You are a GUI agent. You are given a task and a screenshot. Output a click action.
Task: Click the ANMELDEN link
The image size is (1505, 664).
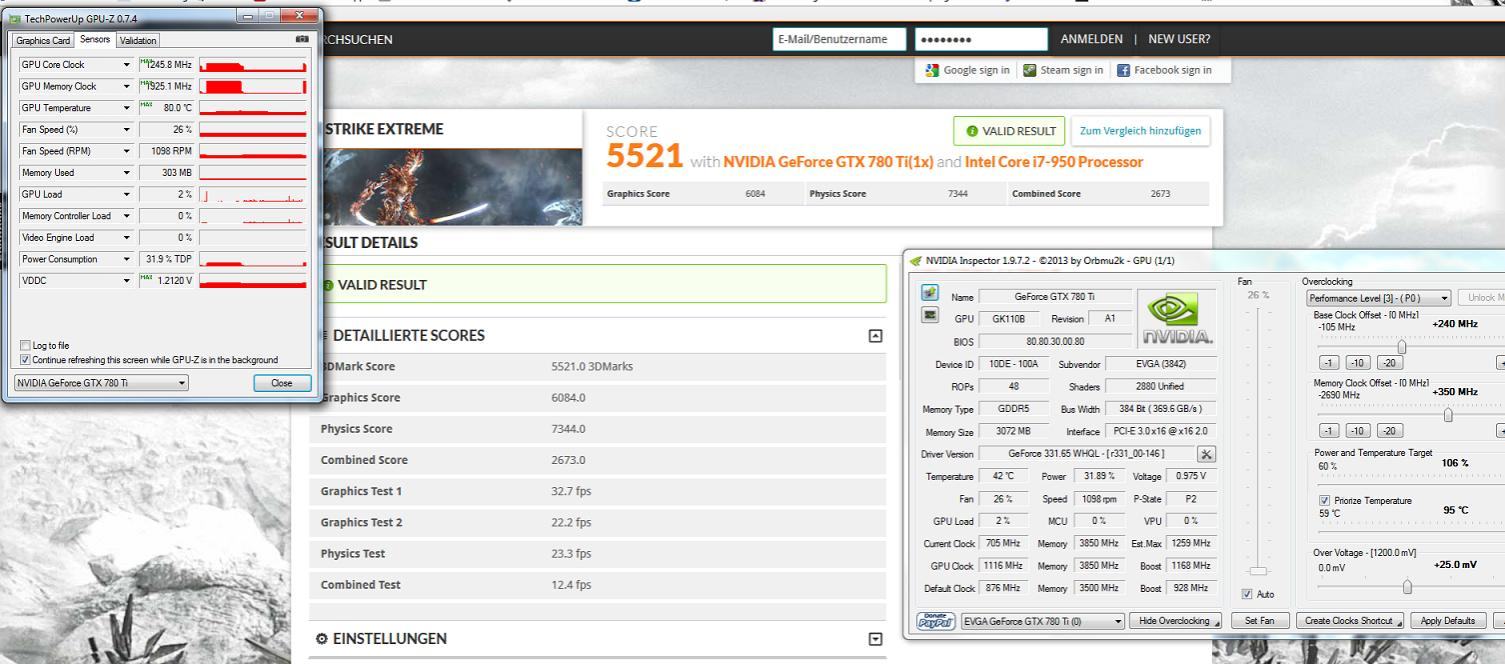click(1091, 39)
